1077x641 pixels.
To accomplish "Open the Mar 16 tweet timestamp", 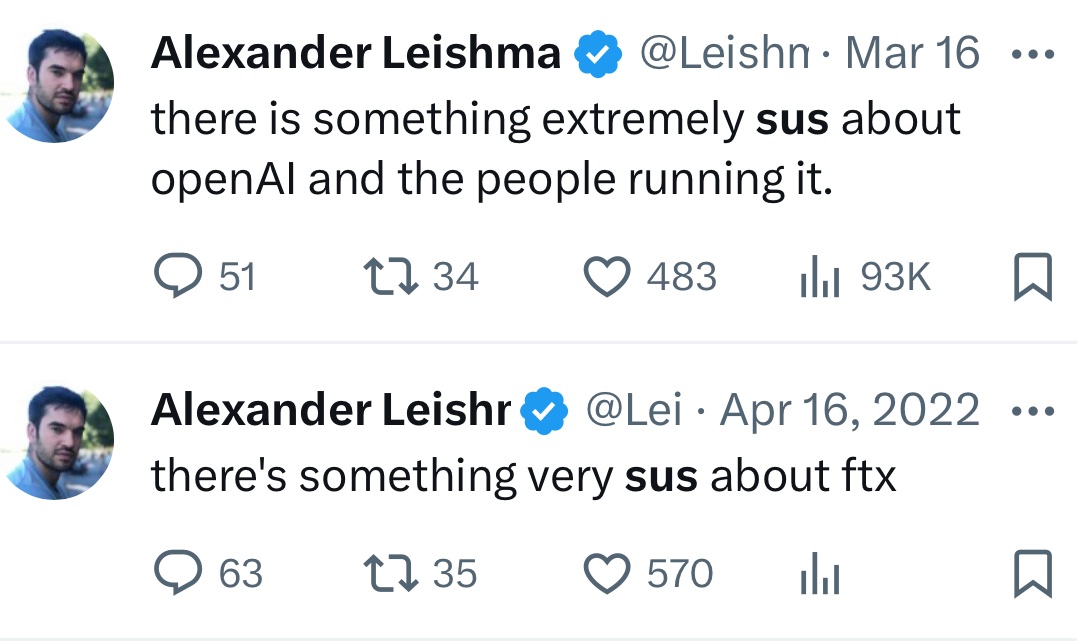I will (912, 54).
